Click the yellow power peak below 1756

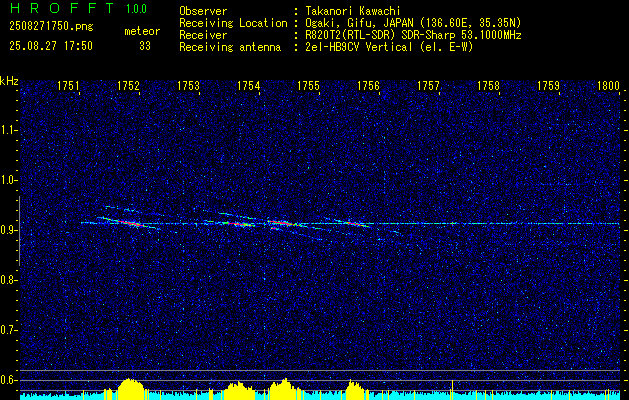(355, 390)
